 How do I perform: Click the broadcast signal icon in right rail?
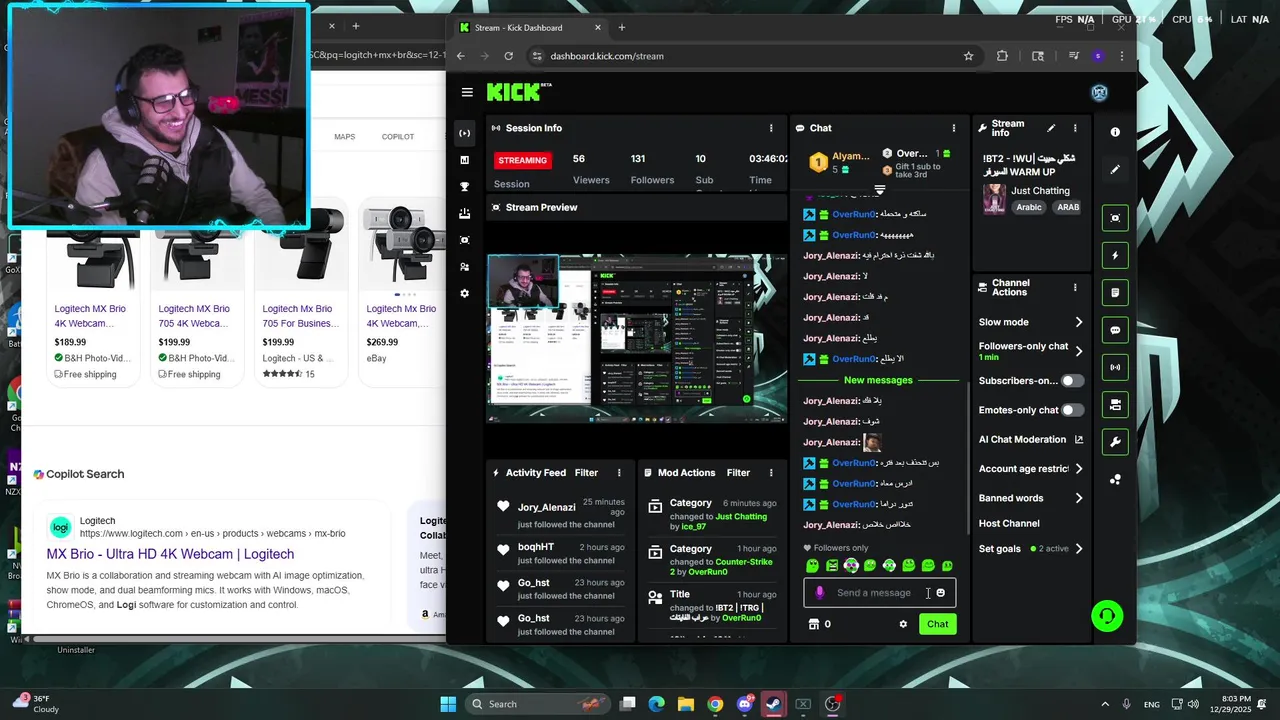click(1115, 367)
